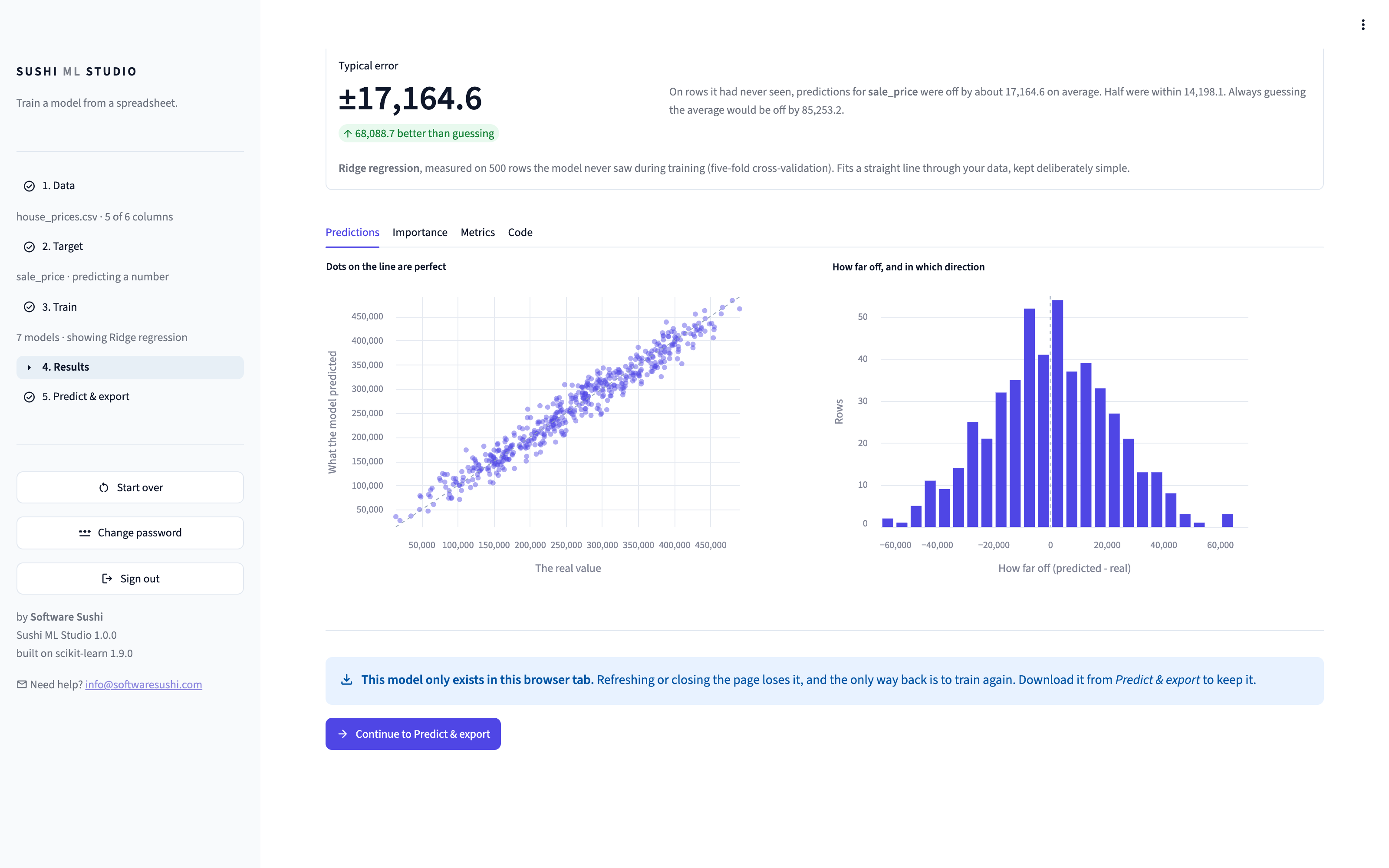Click the sign-out door icon
The width and height of the screenshot is (1389, 868).
pyautogui.click(x=107, y=579)
